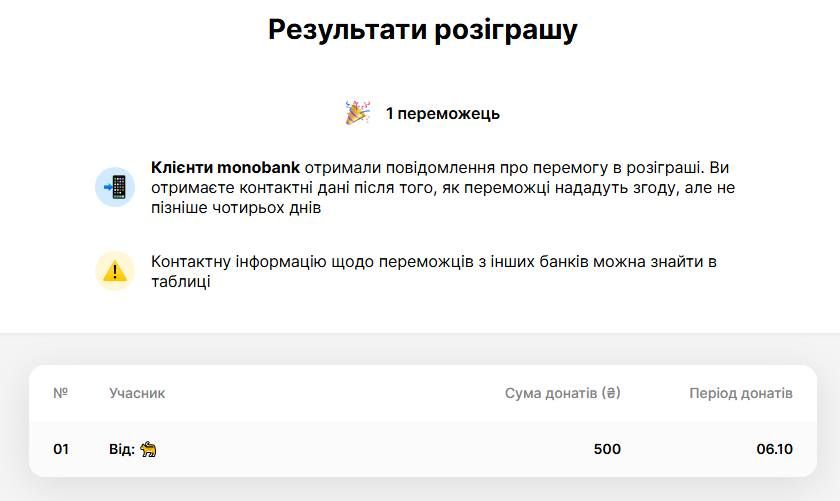The image size is (840, 501).
Task: Click the bold "Клієнти monobank" text
Action: point(225,167)
